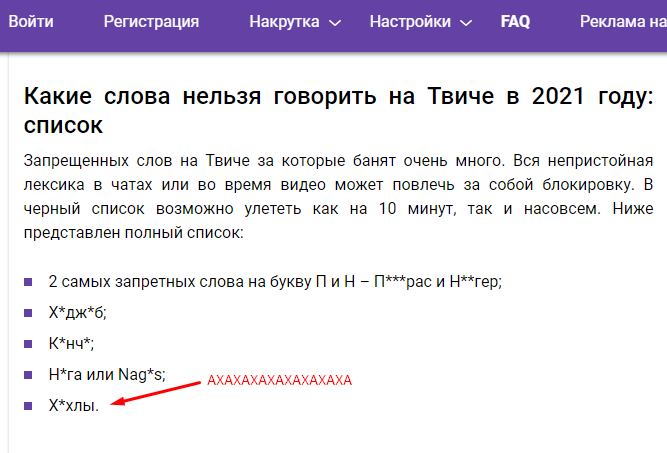Viewport: 667px width, 453px height.
Task: Open the Реклама на link in navbar
Action: click(622, 21)
